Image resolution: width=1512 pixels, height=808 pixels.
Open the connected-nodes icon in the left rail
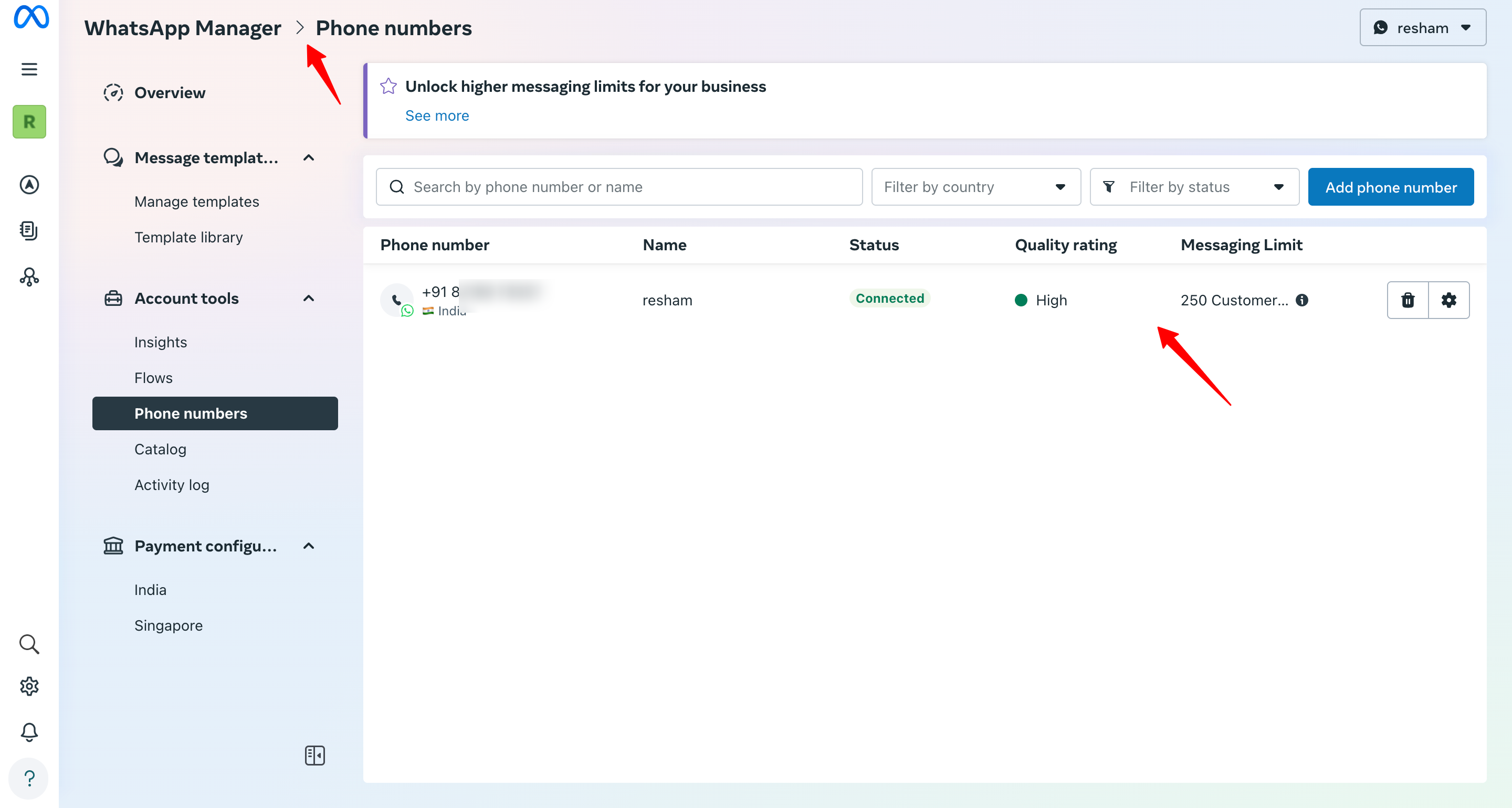[29, 277]
